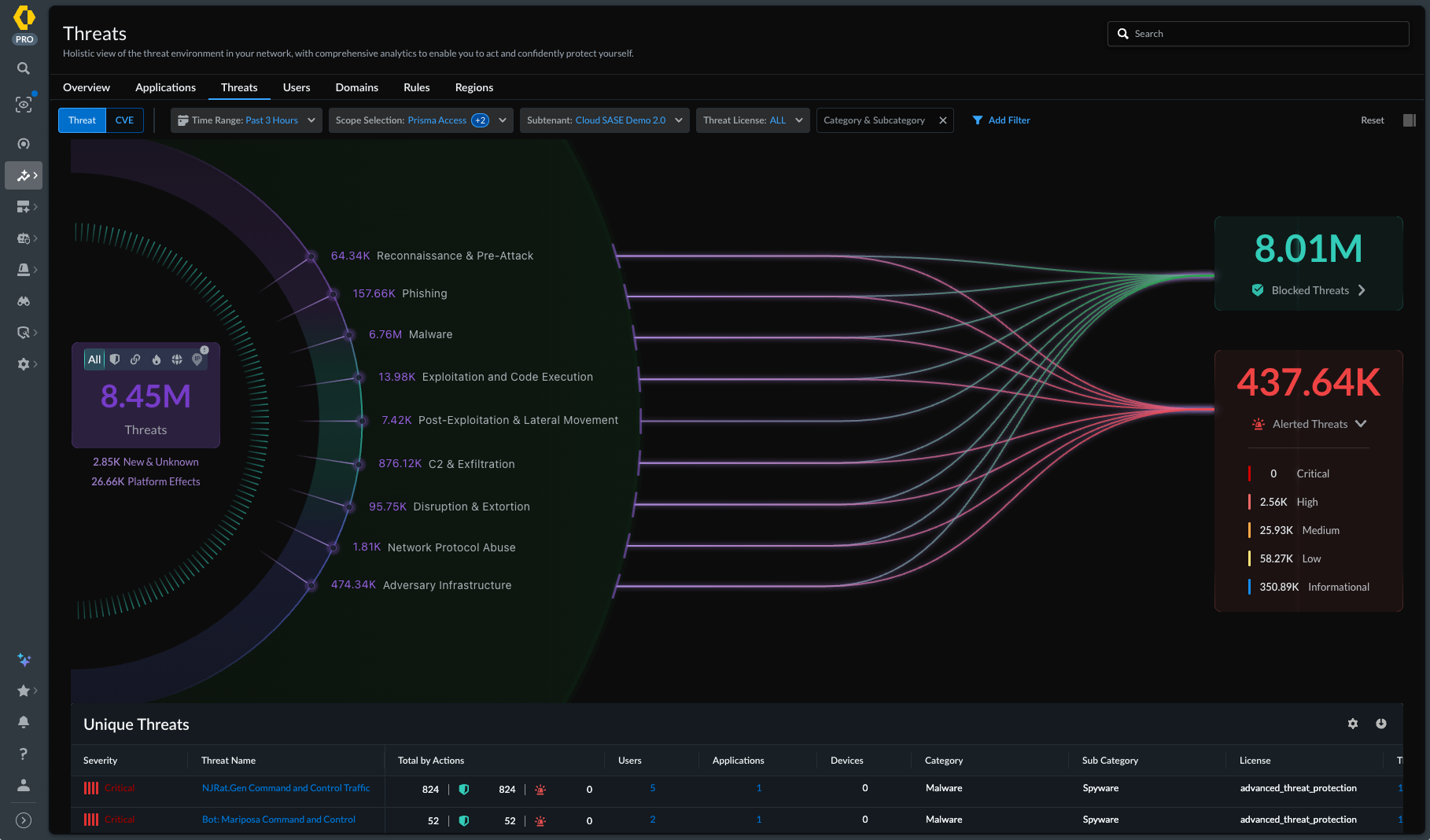Open the AI sparkle assistant icon
The width and height of the screenshot is (1430, 840).
(x=24, y=660)
